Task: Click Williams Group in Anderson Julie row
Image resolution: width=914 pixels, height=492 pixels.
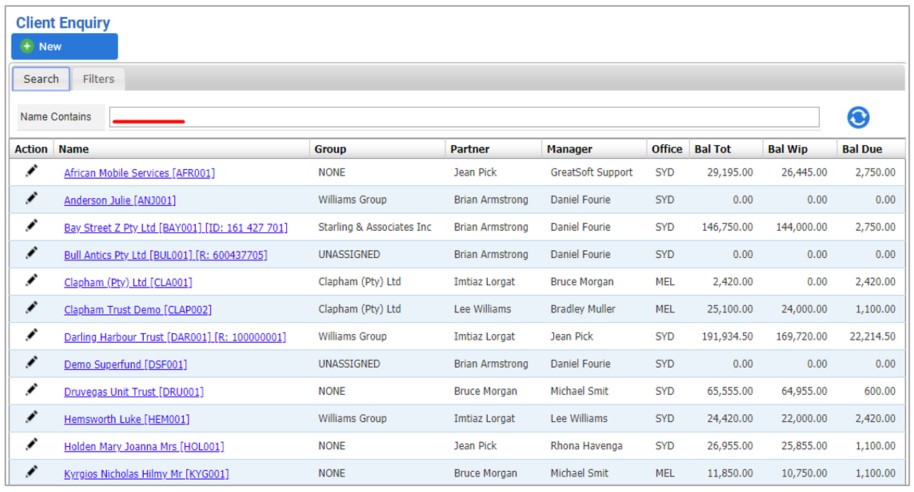Action: click(x=353, y=199)
